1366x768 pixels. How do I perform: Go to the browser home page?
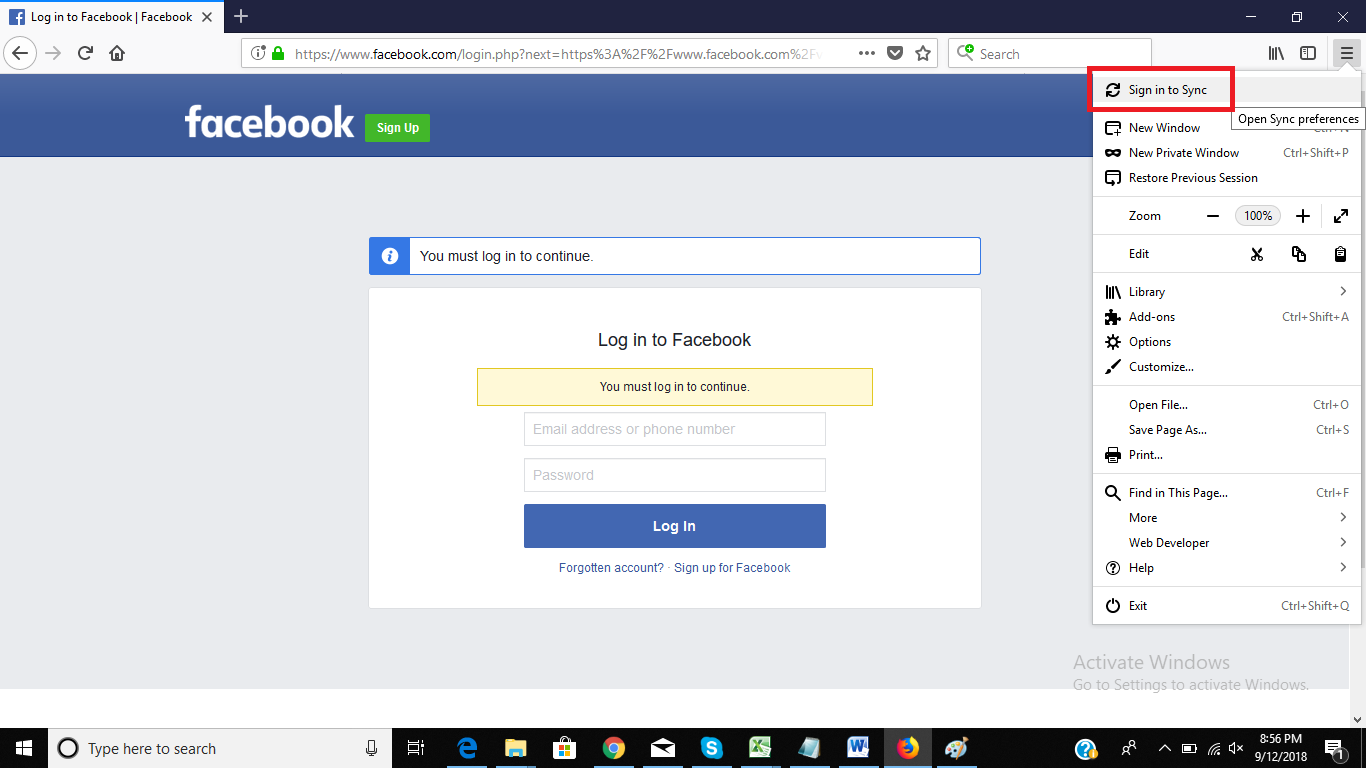point(117,53)
